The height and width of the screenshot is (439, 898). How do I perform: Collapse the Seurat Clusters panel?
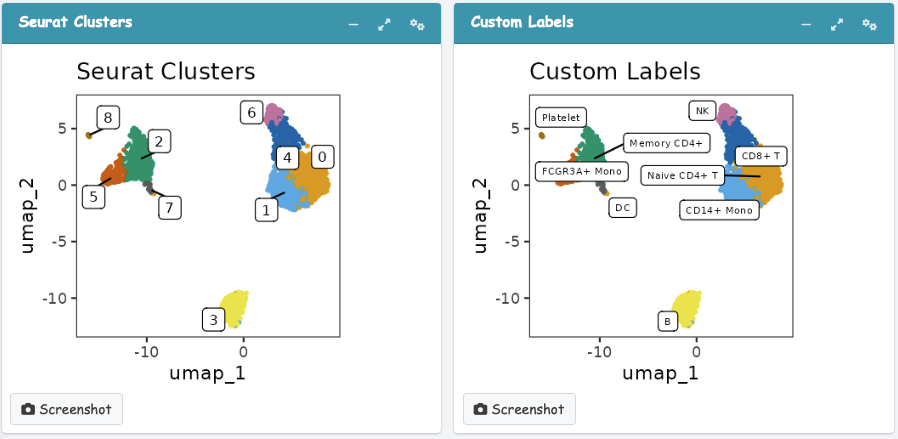click(x=353, y=24)
